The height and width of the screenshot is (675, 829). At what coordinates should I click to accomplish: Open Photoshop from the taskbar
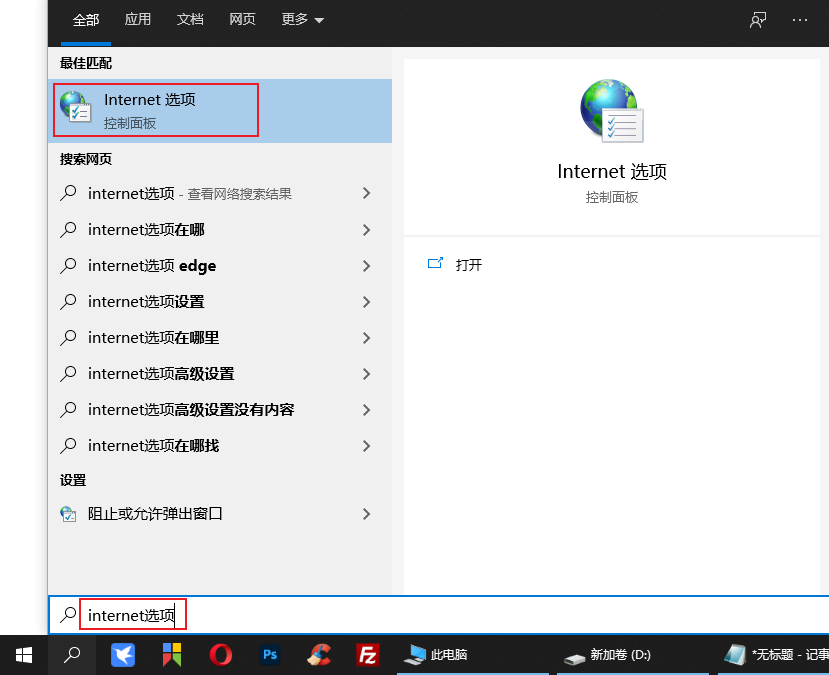270,655
